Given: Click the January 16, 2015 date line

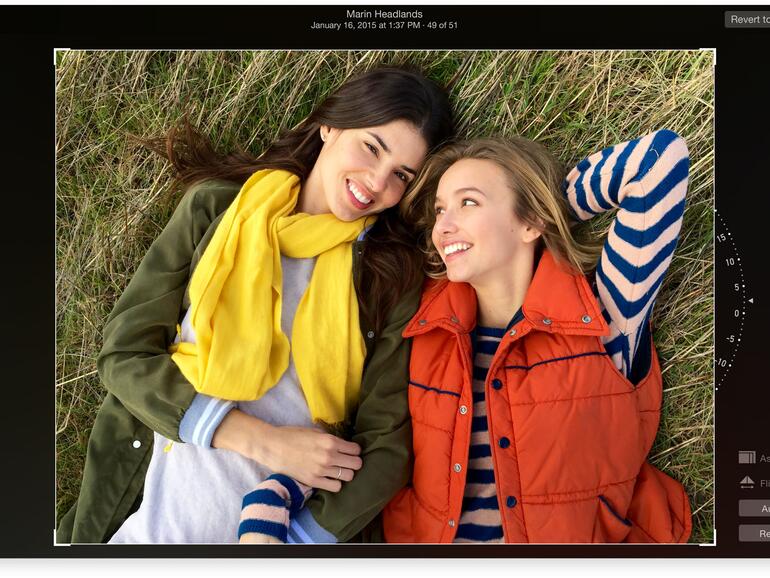Looking at the screenshot, I should [x=384, y=25].
